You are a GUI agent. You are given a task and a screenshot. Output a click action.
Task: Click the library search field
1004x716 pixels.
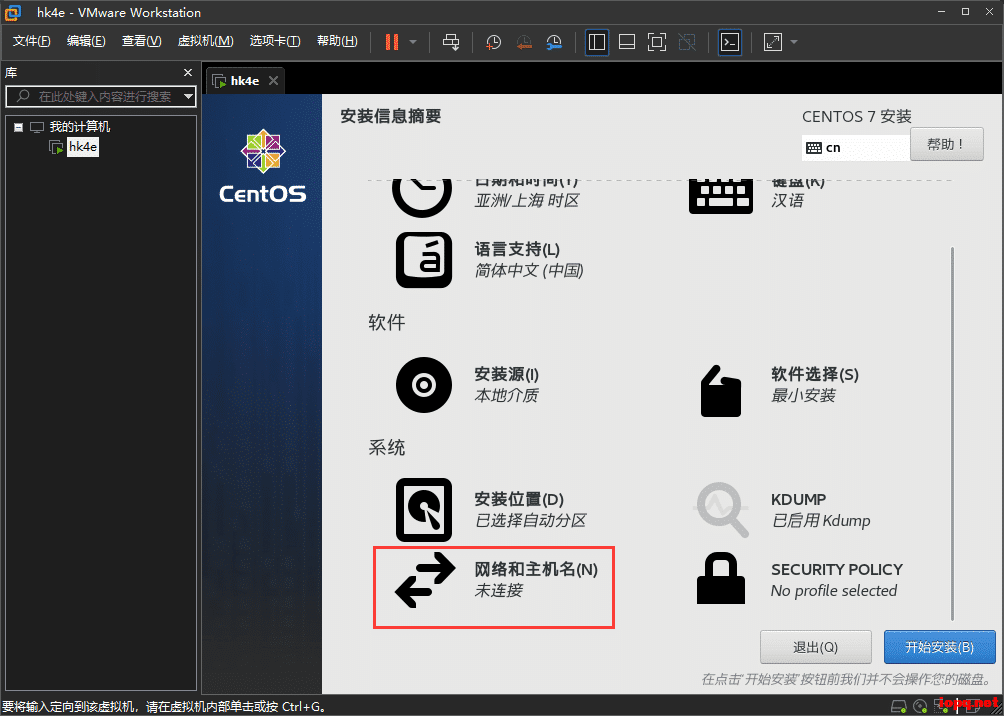(100, 96)
